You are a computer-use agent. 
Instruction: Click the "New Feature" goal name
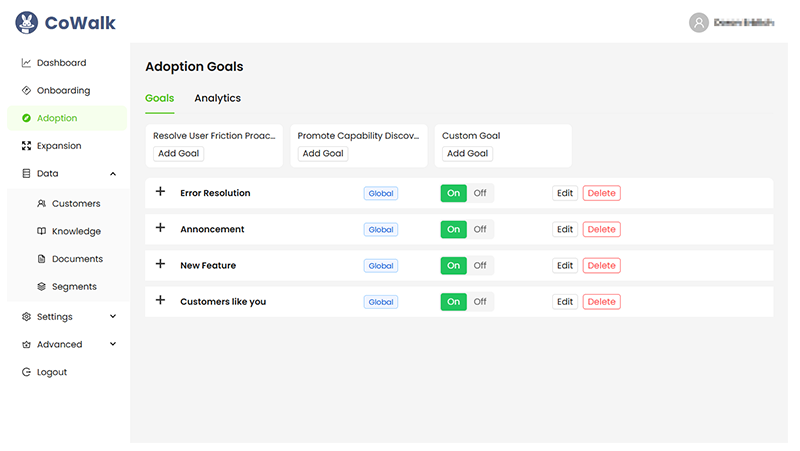click(208, 266)
